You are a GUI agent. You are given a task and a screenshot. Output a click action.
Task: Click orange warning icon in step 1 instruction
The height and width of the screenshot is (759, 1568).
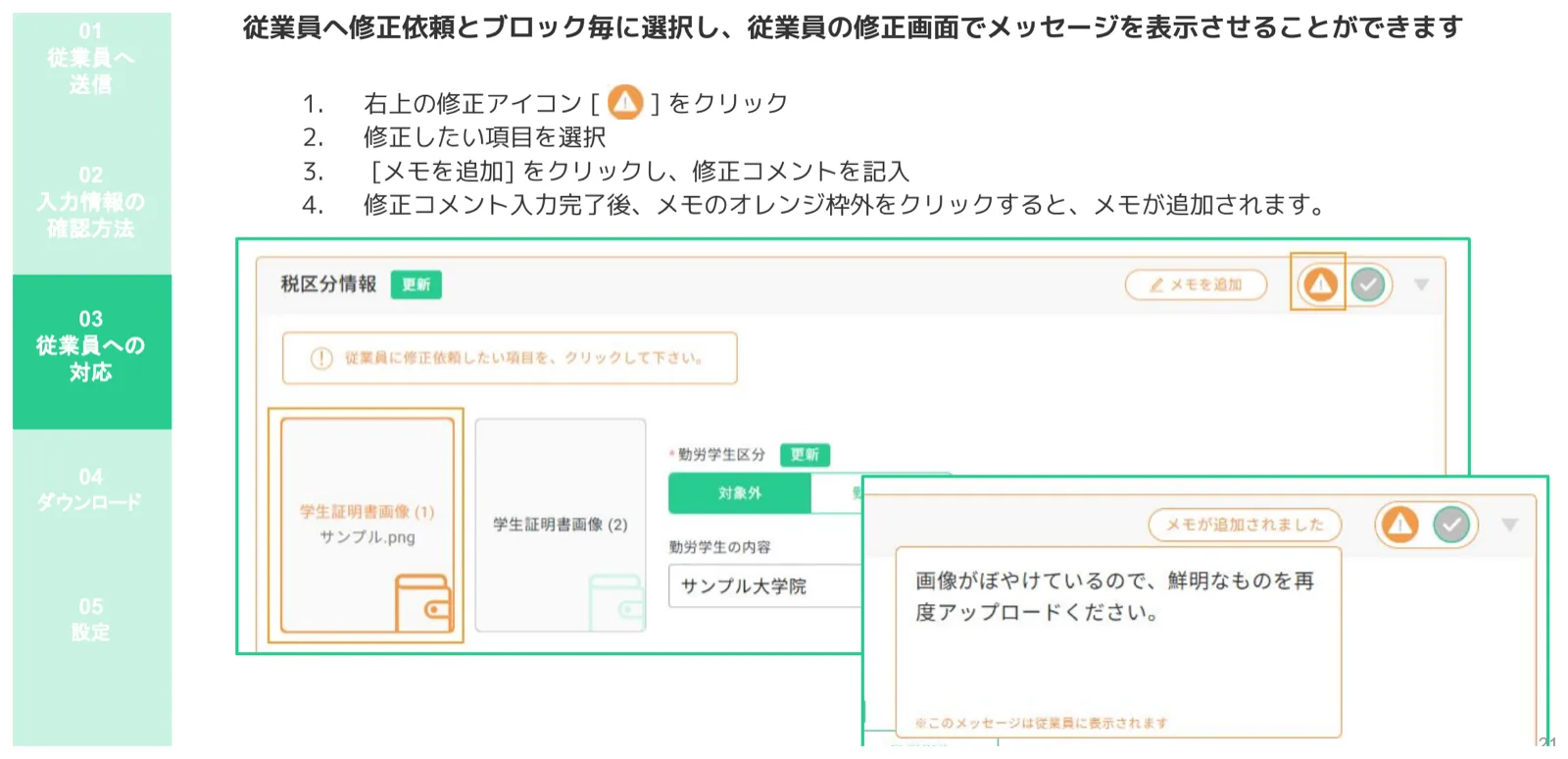click(625, 102)
